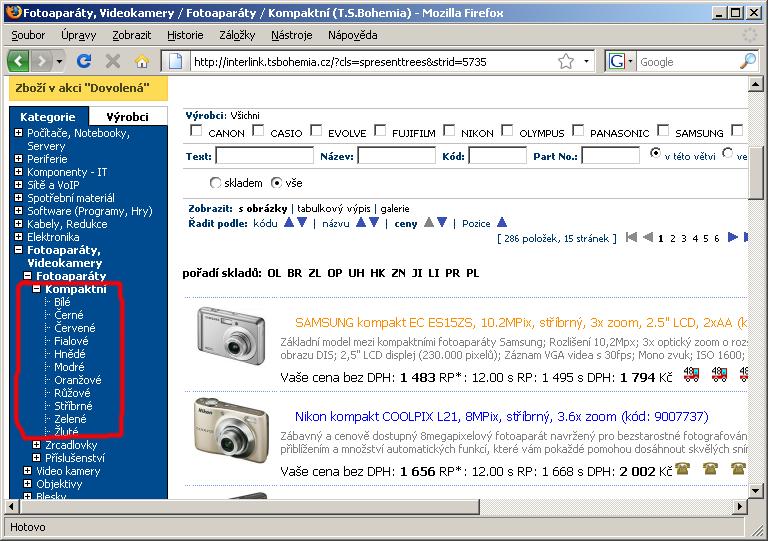Select the vše radio button
Viewport: 768px width, 541px height.
click(x=276, y=183)
